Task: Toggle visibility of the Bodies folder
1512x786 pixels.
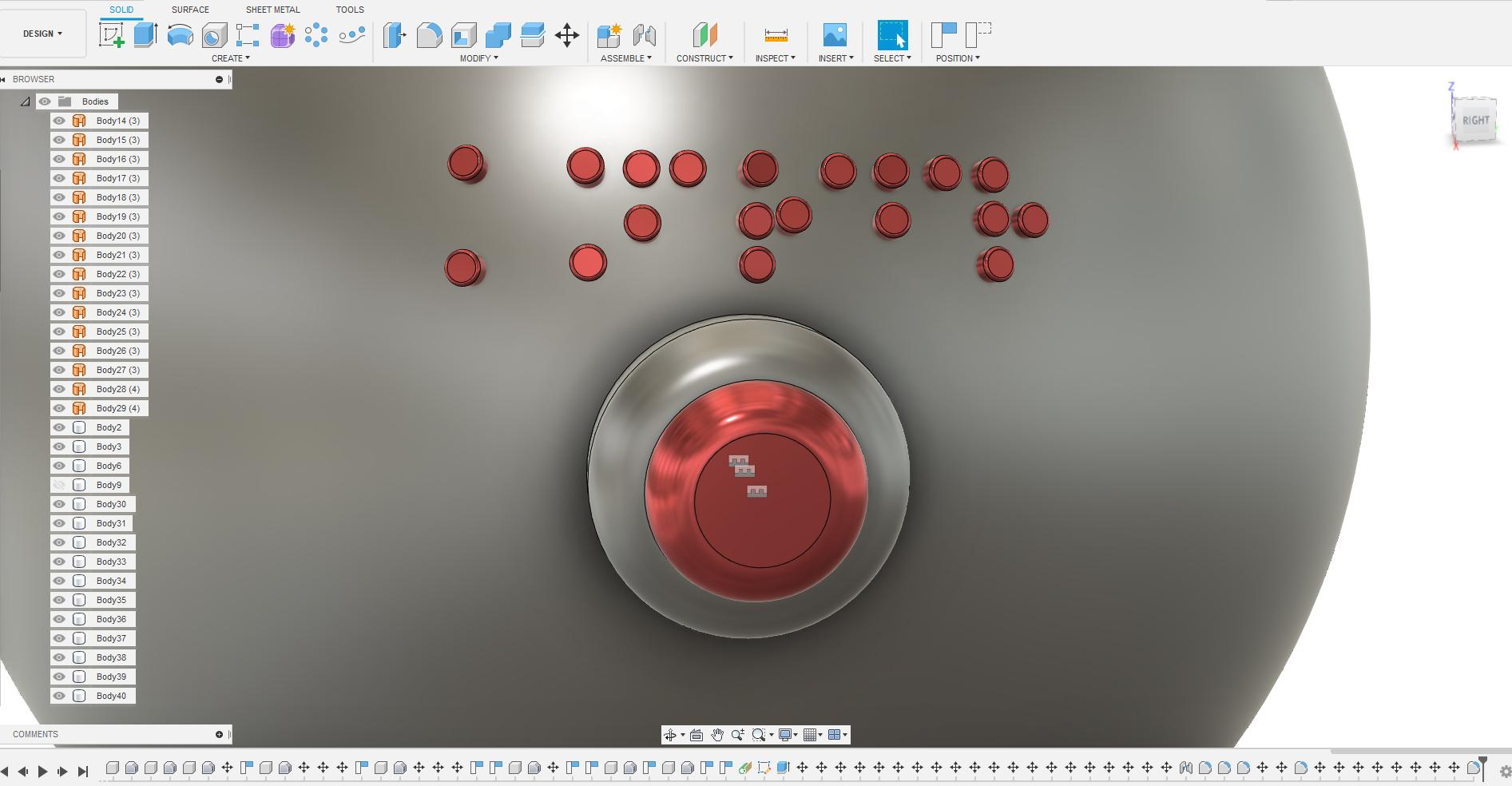Action: (45, 101)
